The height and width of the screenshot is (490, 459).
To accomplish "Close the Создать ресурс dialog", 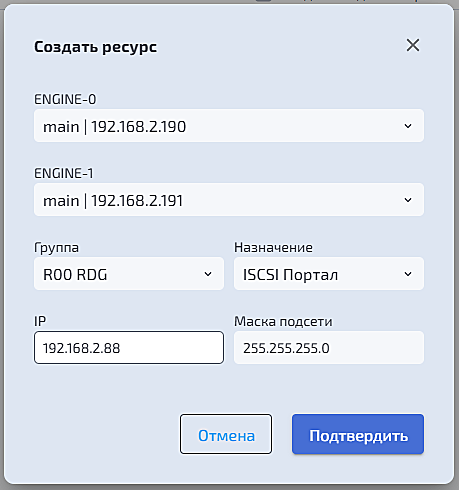I will click(413, 45).
